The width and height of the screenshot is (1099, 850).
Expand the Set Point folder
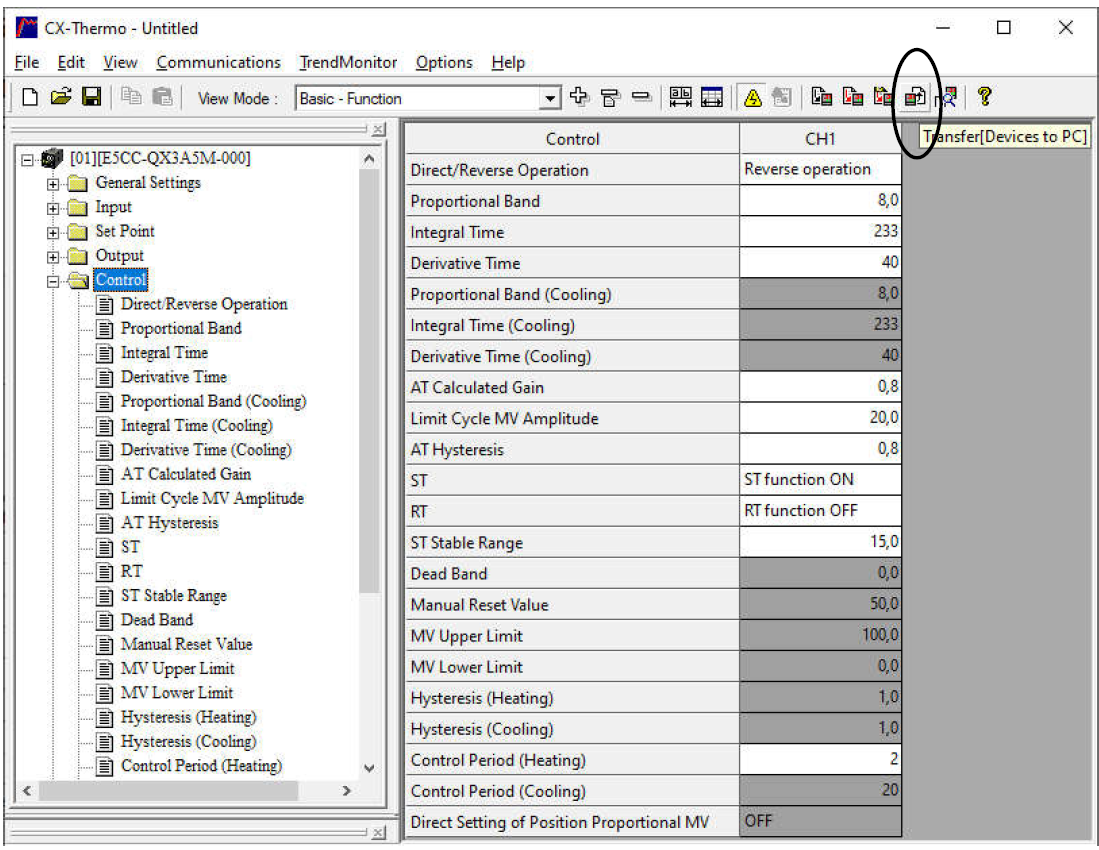click(x=53, y=233)
